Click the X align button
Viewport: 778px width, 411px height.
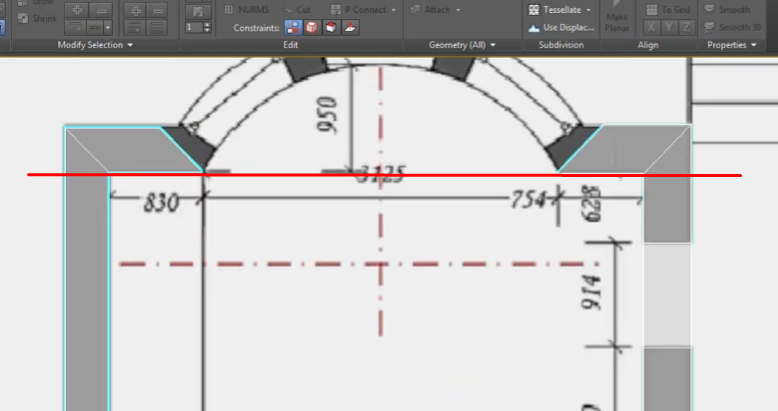pyautogui.click(x=651, y=27)
